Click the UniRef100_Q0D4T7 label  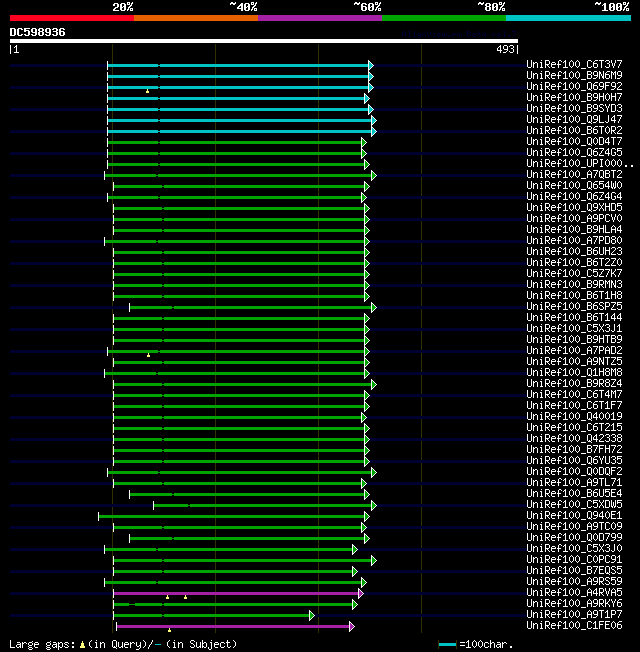[574, 141]
